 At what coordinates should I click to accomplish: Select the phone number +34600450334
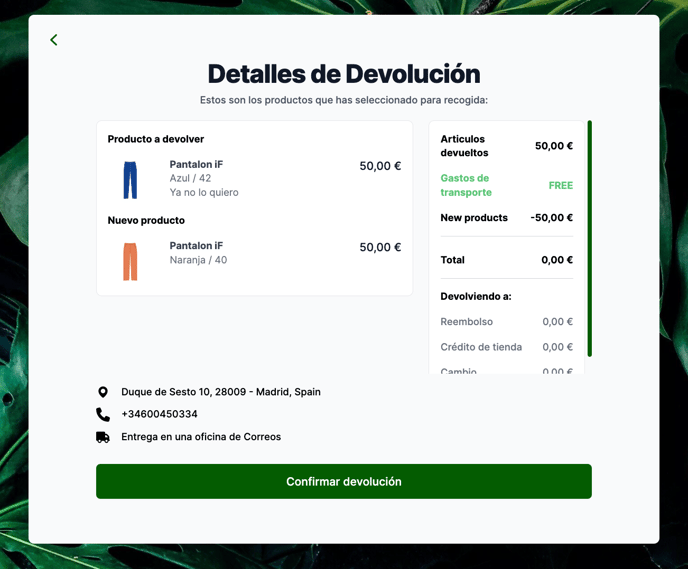(159, 414)
